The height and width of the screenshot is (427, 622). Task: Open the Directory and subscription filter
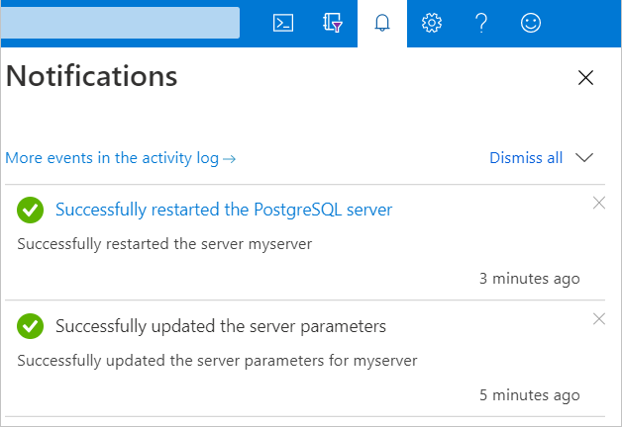click(333, 23)
